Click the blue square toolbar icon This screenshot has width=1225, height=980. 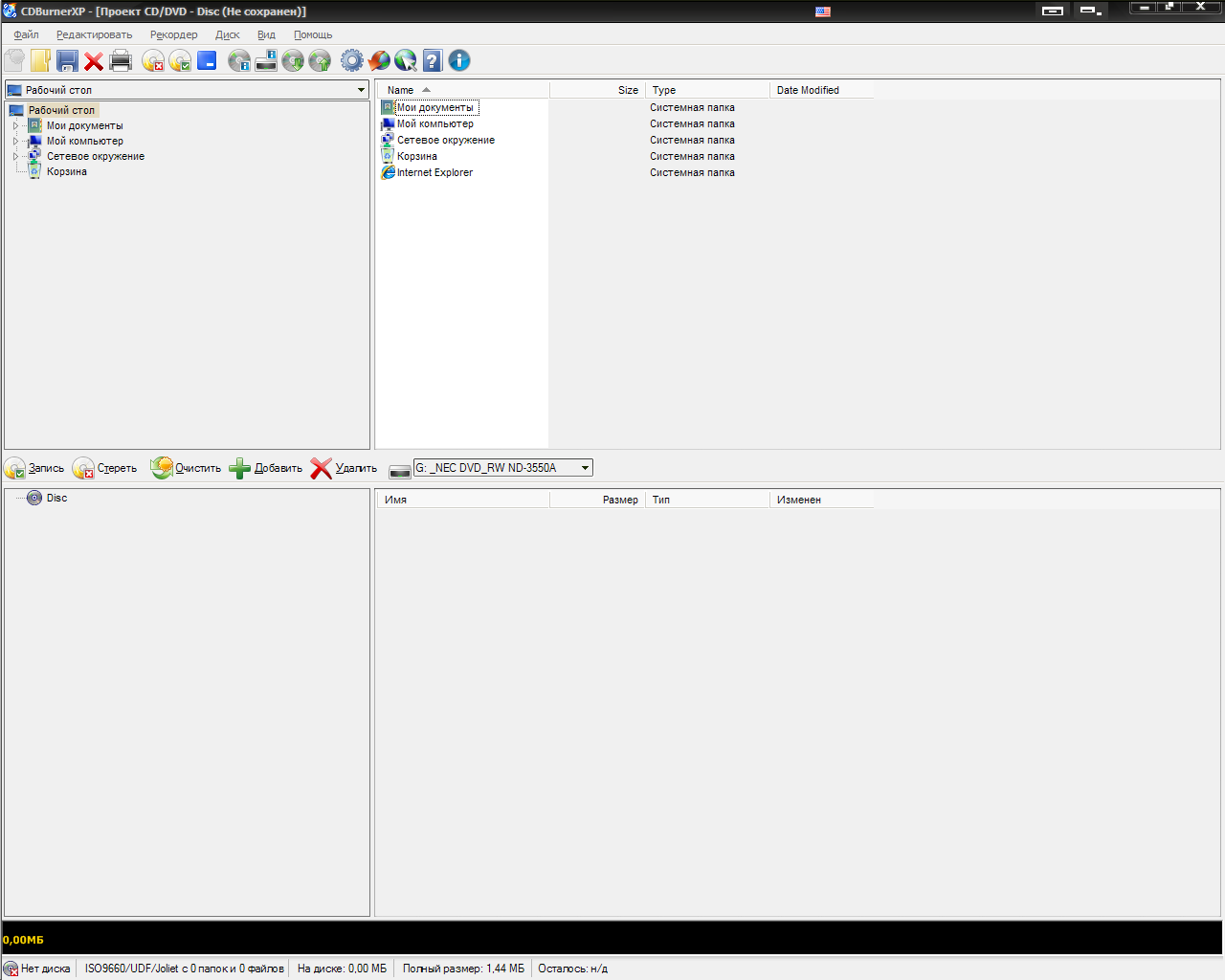[x=207, y=60]
